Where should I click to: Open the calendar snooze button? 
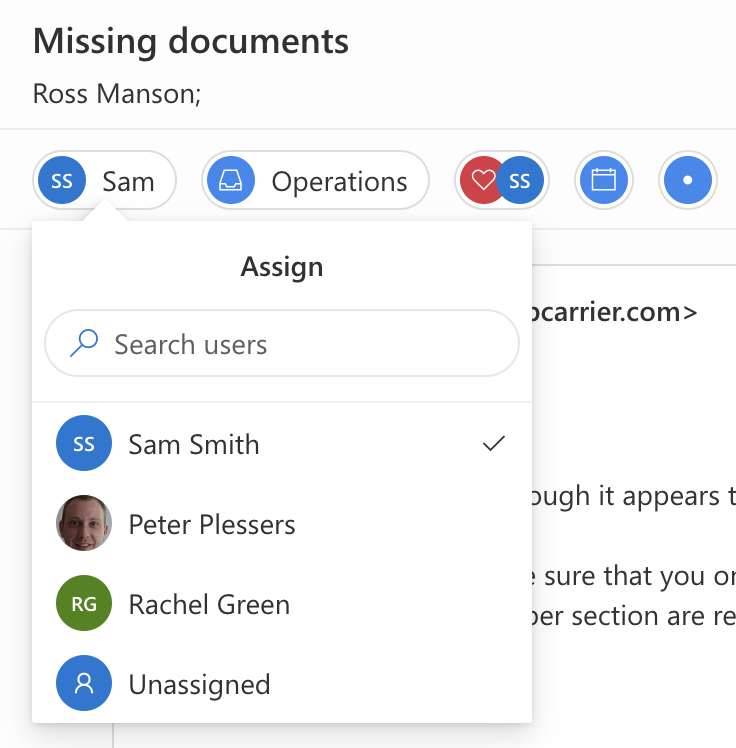(x=603, y=180)
